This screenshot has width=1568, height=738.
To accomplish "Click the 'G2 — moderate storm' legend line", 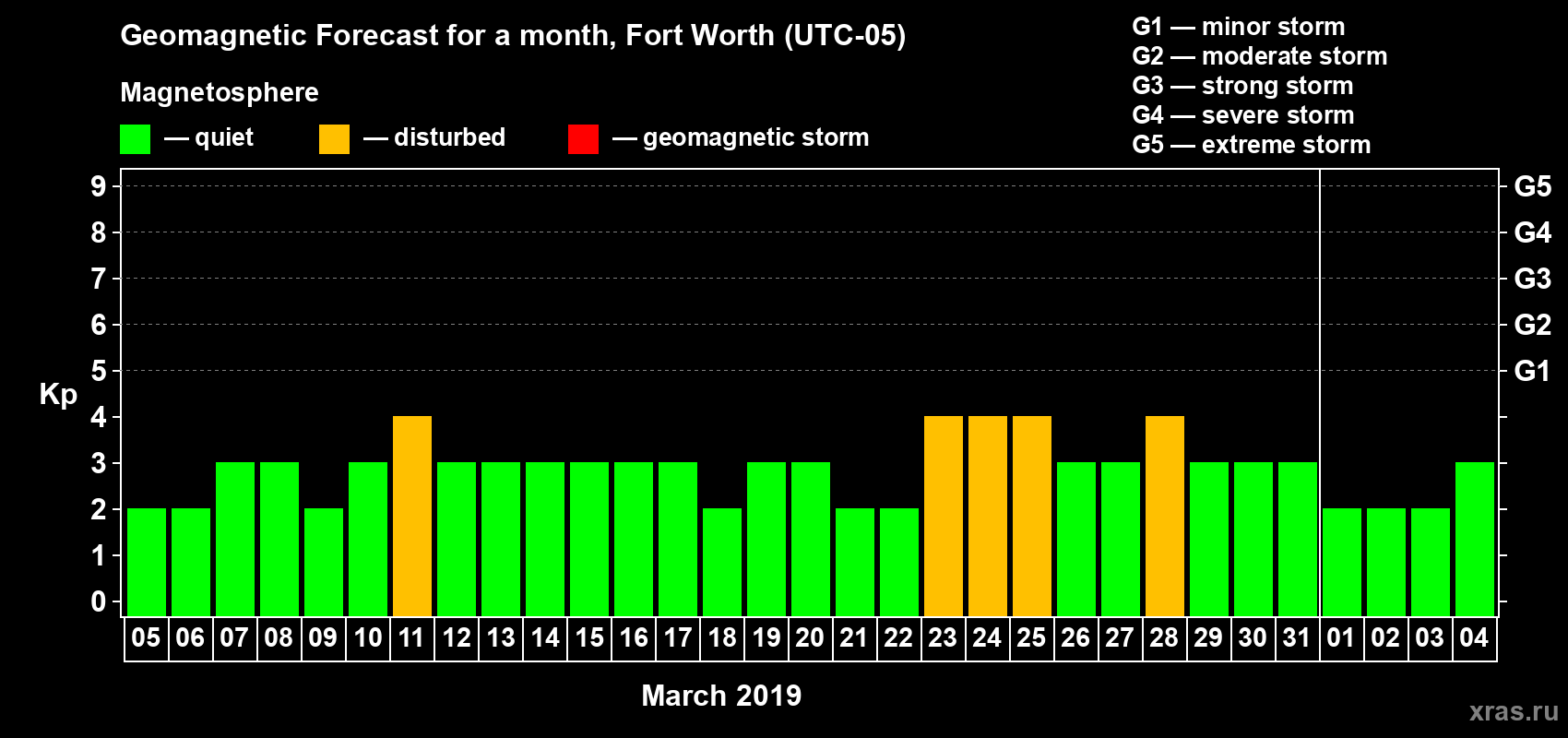I will 1260,56.
